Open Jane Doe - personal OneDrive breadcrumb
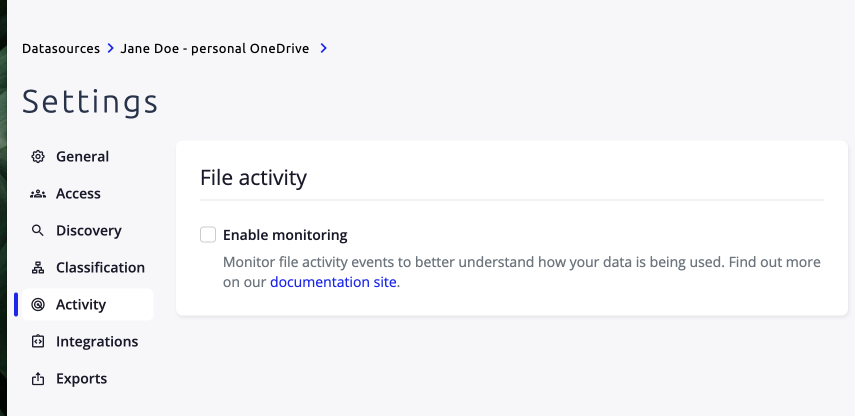The image size is (855, 416). pyautogui.click(x=215, y=49)
